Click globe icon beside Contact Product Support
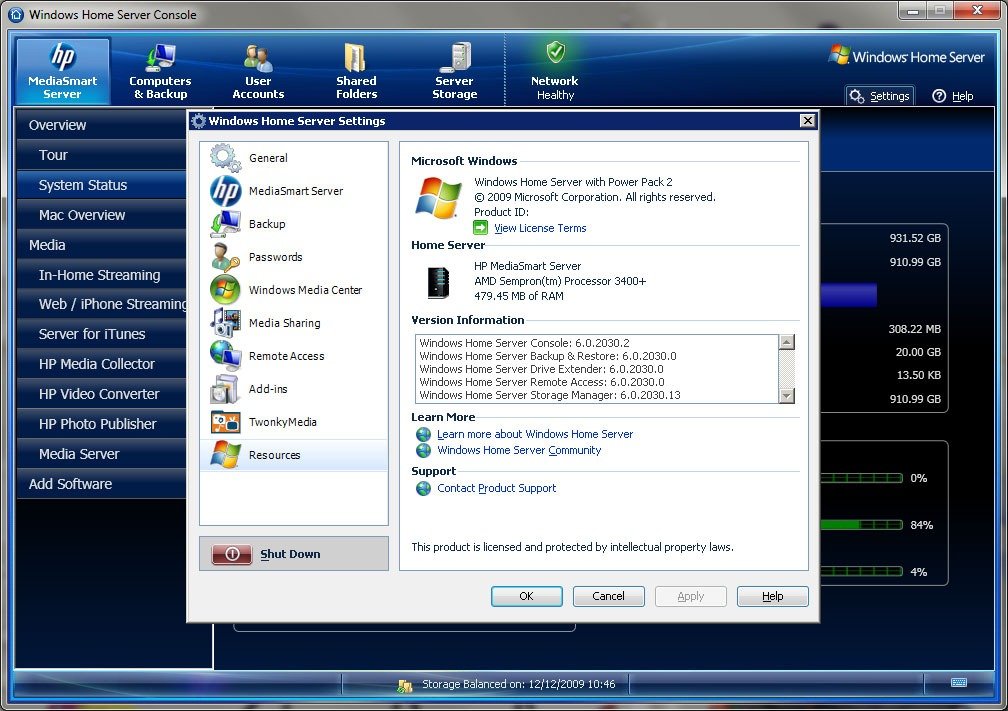Image resolution: width=1008 pixels, height=711 pixels. 424,489
